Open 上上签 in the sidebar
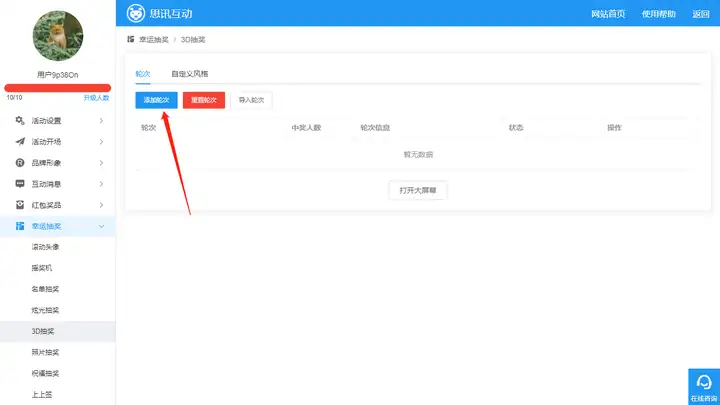This screenshot has width=720, height=405. pyautogui.click(x=42, y=394)
